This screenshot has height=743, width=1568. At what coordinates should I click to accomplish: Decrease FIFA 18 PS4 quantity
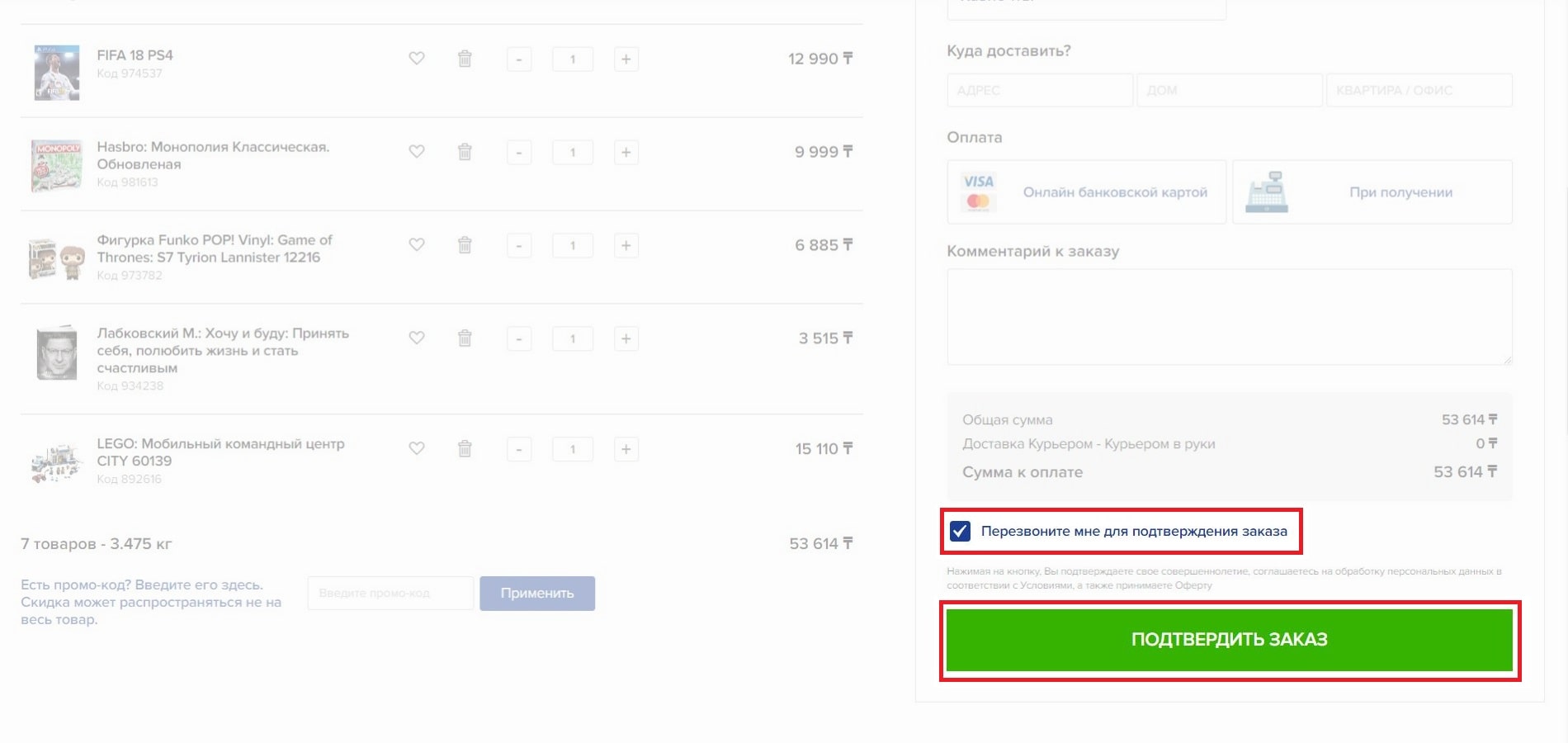(x=519, y=59)
